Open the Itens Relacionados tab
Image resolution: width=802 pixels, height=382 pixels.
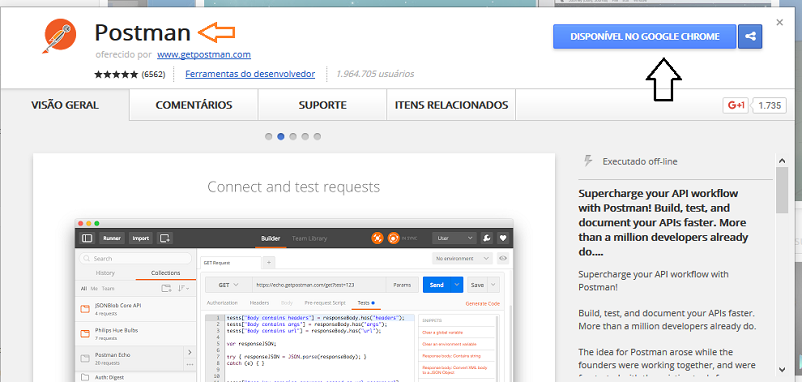451,105
